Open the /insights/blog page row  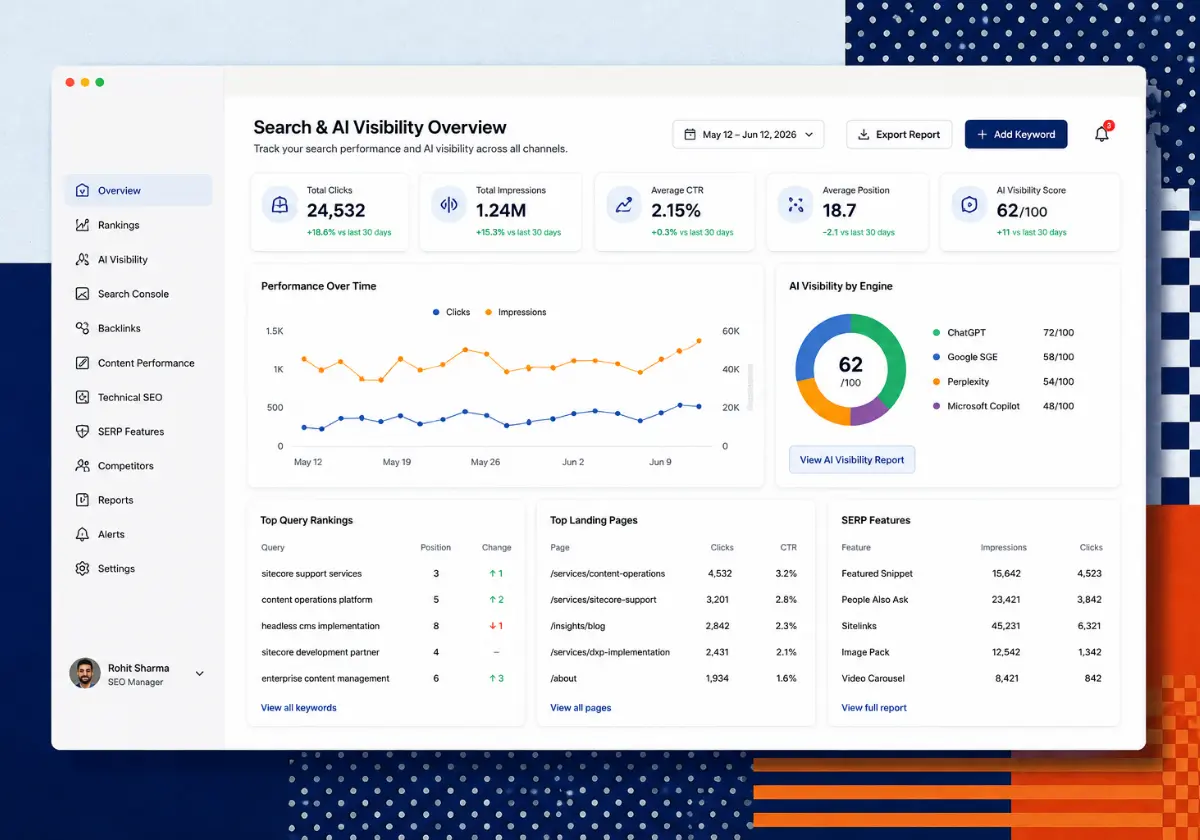click(674, 626)
